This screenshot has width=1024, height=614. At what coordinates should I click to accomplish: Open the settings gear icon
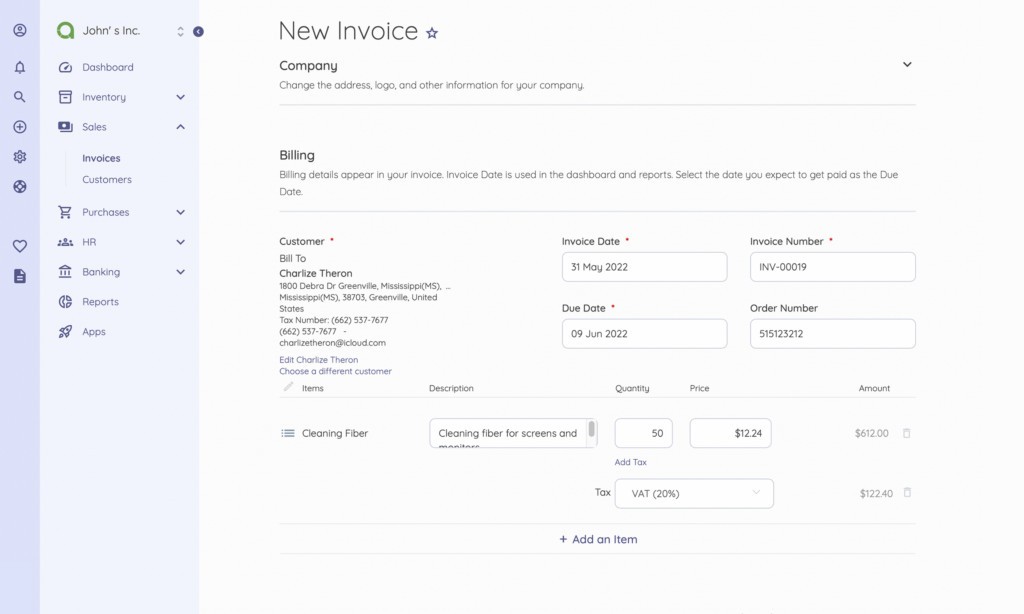coord(20,157)
